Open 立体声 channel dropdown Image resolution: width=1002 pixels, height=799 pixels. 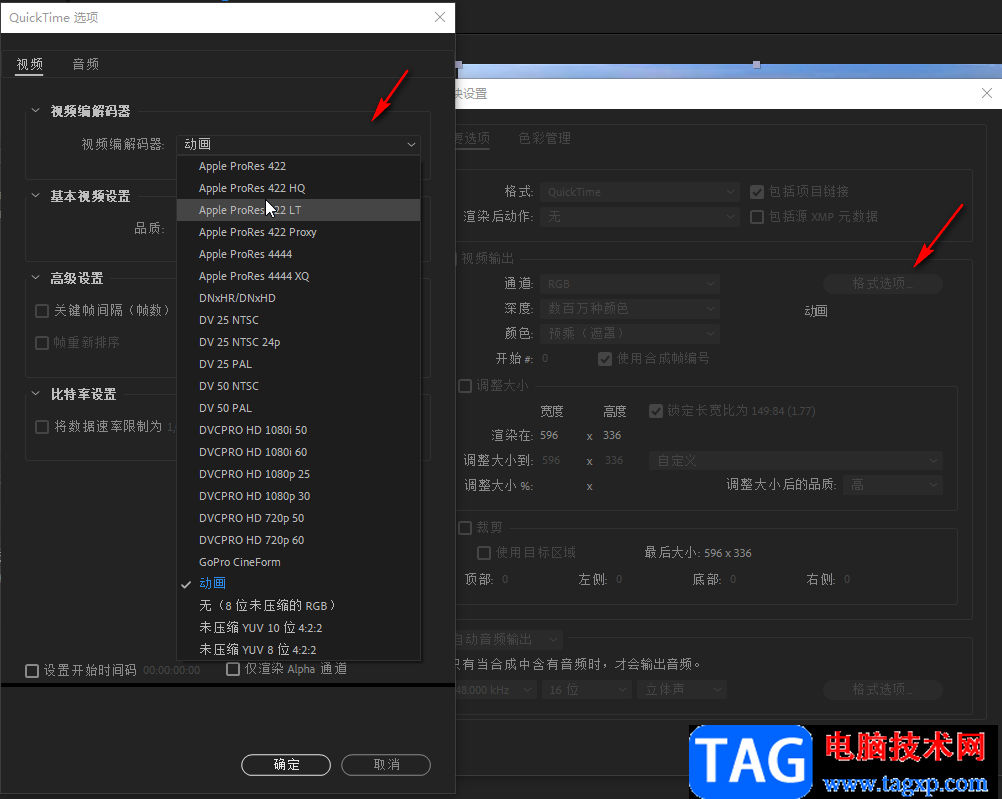pos(682,690)
